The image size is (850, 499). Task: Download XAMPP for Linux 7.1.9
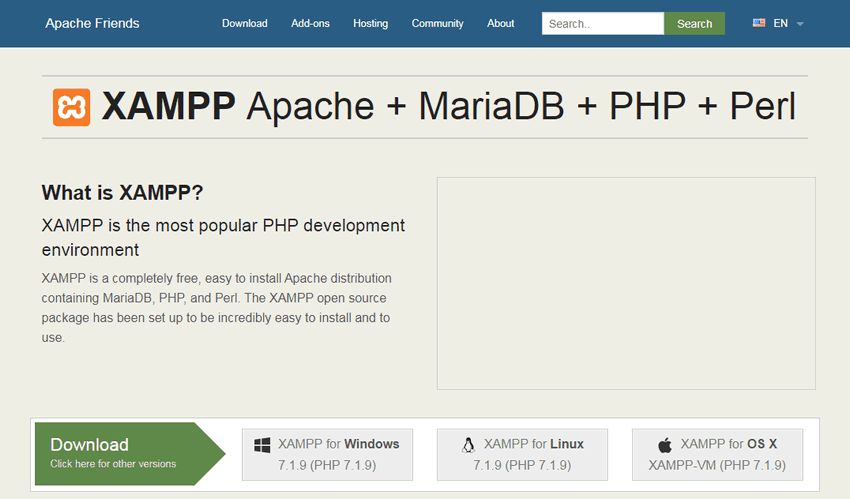[523, 455]
